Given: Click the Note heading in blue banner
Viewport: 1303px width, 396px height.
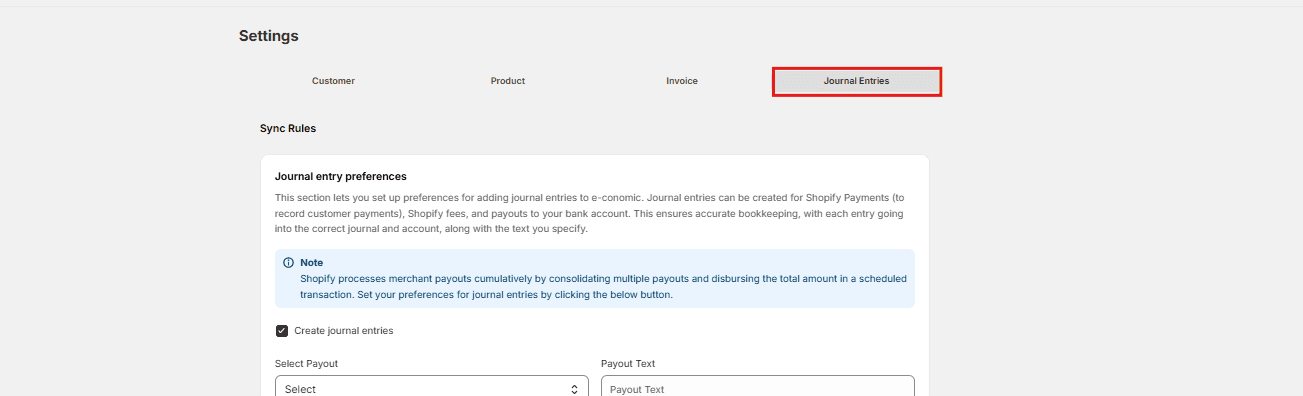Looking at the screenshot, I should 311,263.
